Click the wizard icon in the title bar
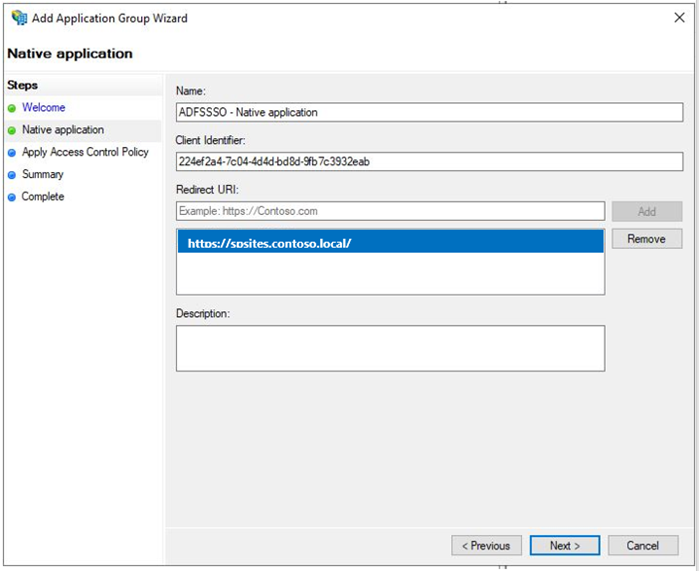This screenshot has height=571, width=699. (19, 18)
